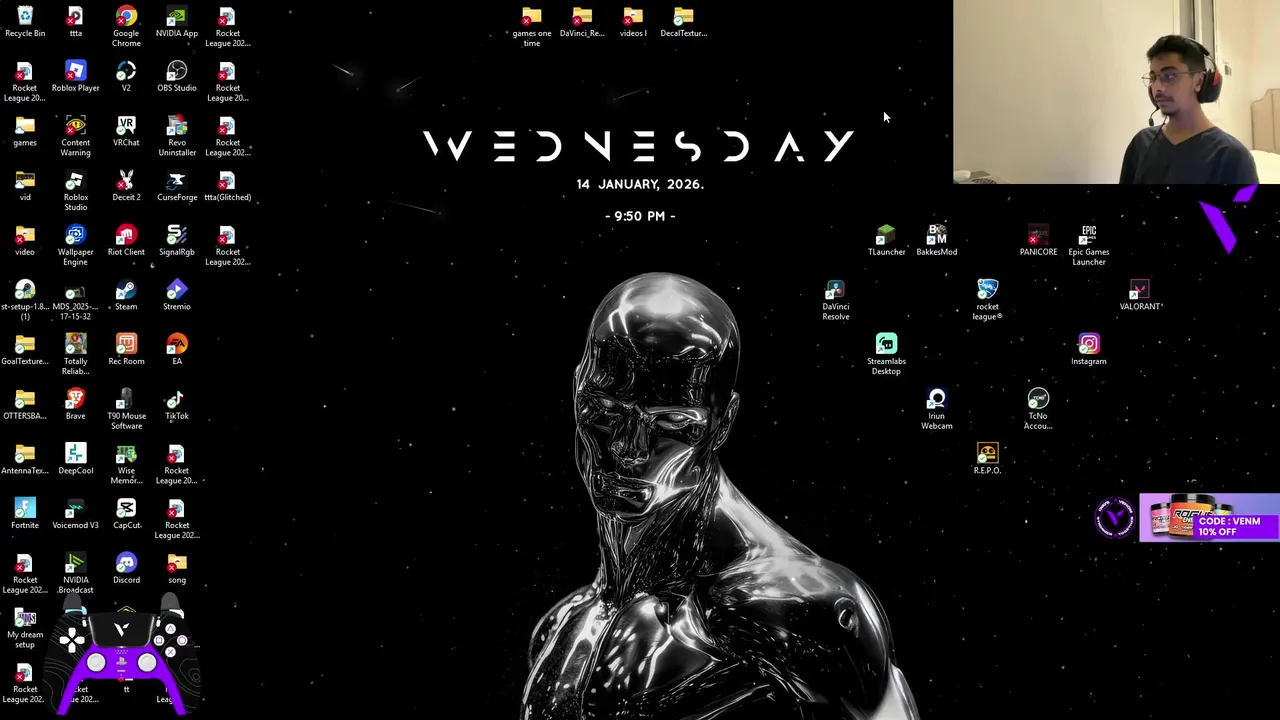Launch SignalRgb shortcut

coord(177,241)
